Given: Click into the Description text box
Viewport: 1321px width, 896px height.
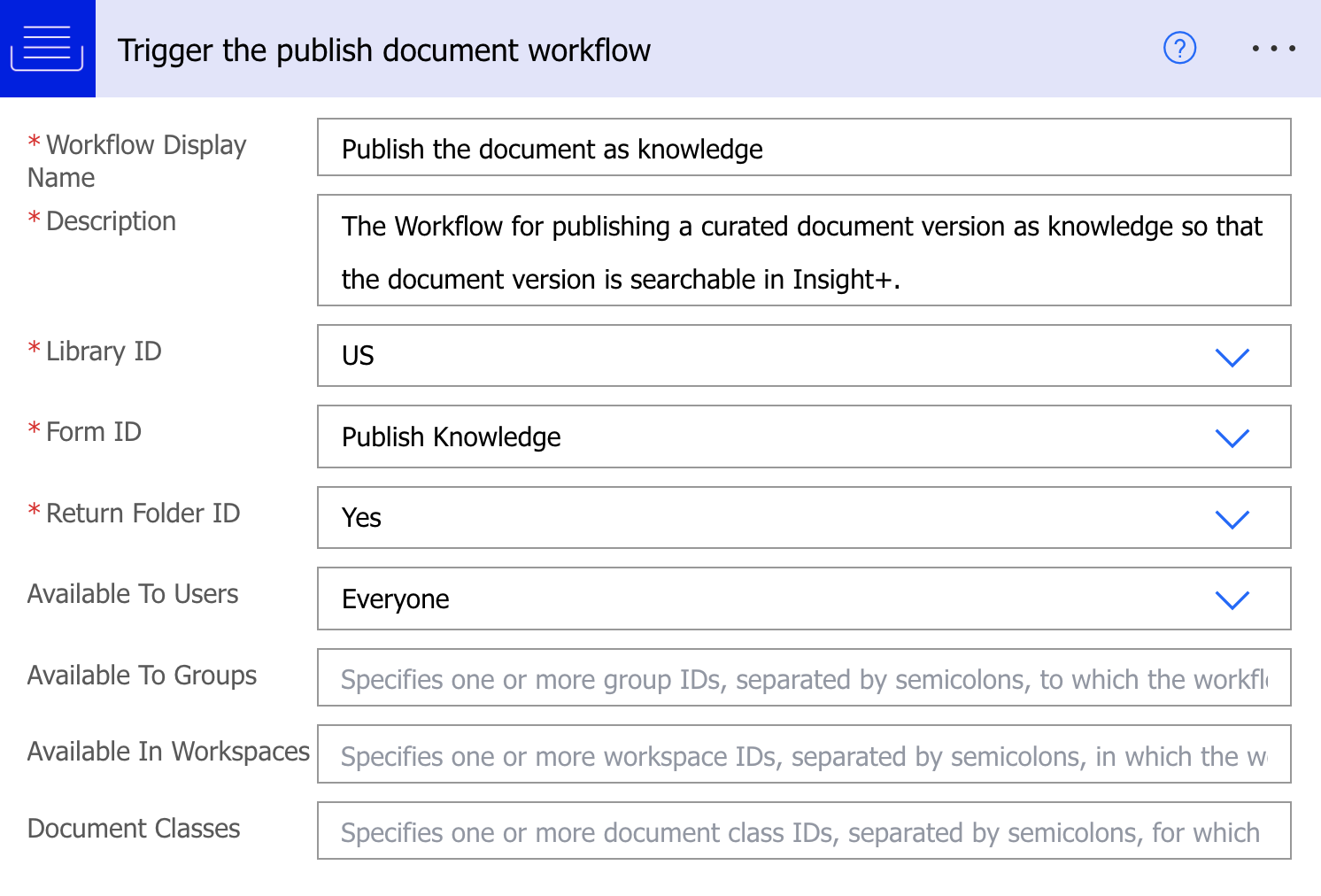Looking at the screenshot, I should pyautogui.click(x=803, y=251).
